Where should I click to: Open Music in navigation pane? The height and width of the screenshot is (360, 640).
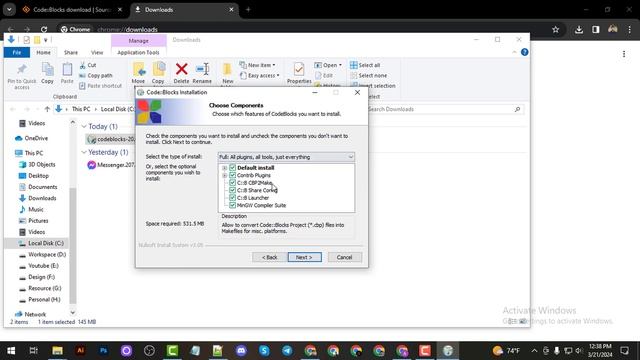click(x=31, y=209)
